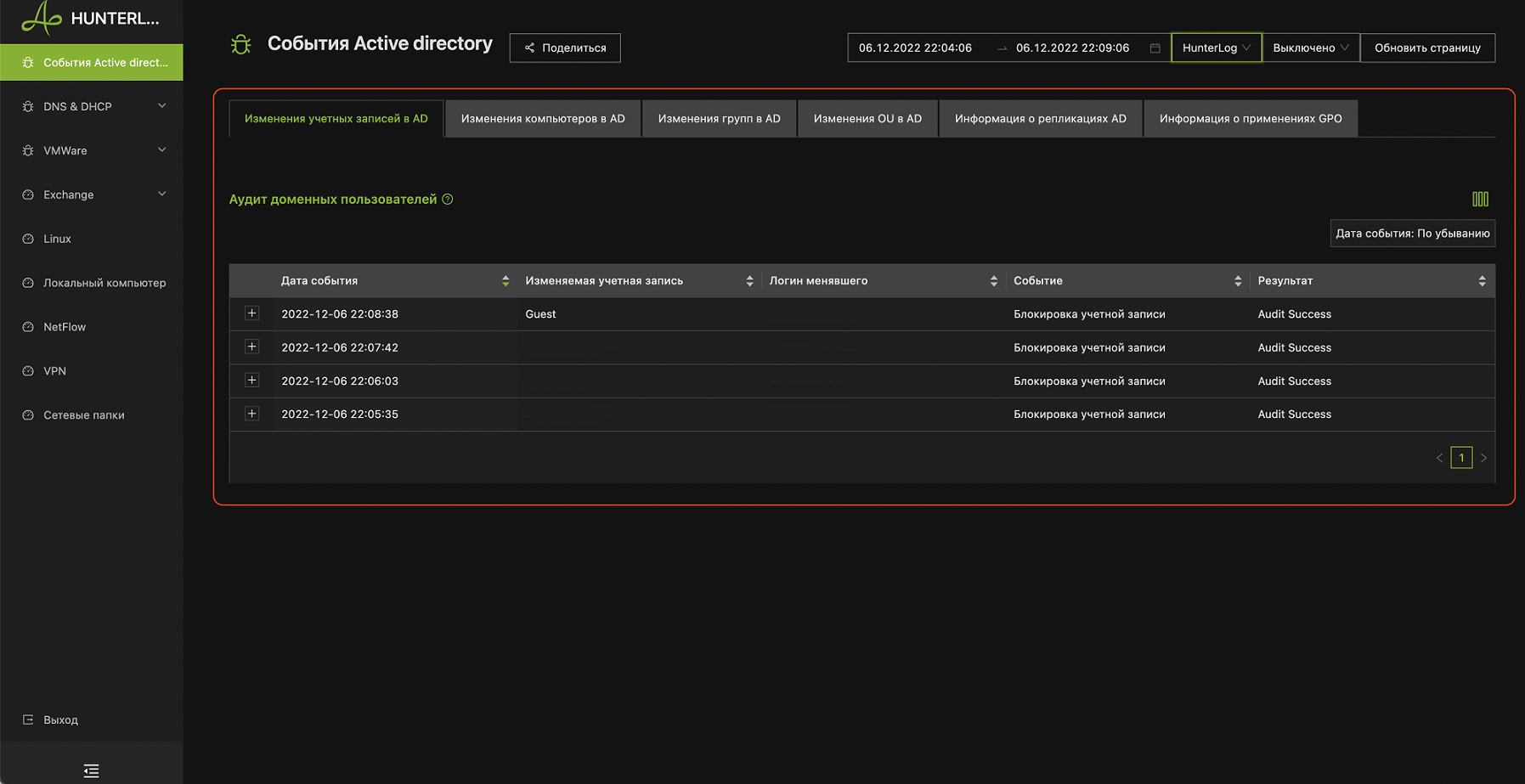Viewport: 1525px width, 784px height.
Task: Click Блокировка учетной записи in 22:07:42 row
Action: [1089, 347]
